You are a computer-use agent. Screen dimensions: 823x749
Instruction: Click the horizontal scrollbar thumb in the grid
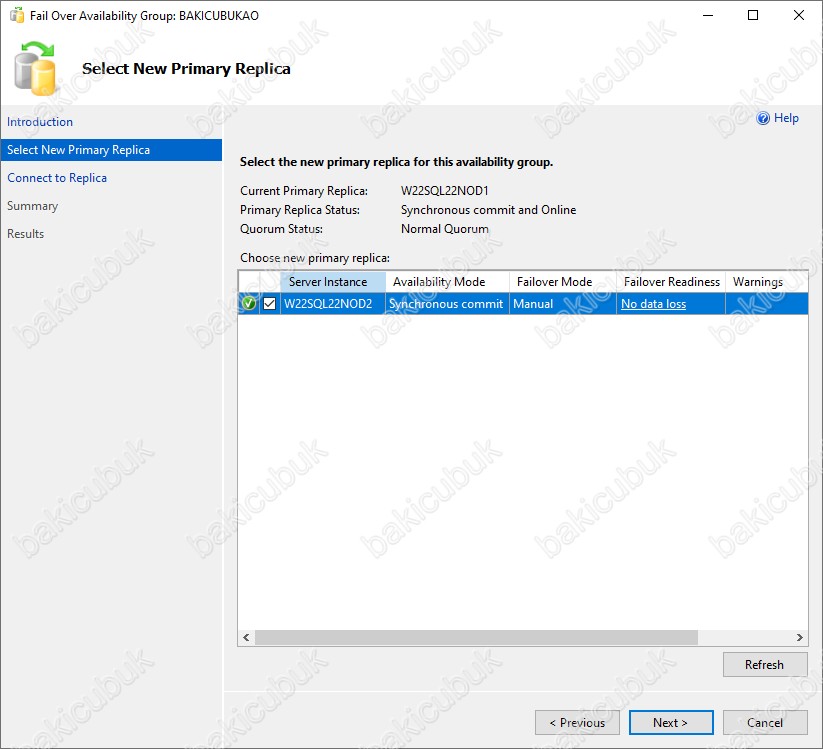475,637
